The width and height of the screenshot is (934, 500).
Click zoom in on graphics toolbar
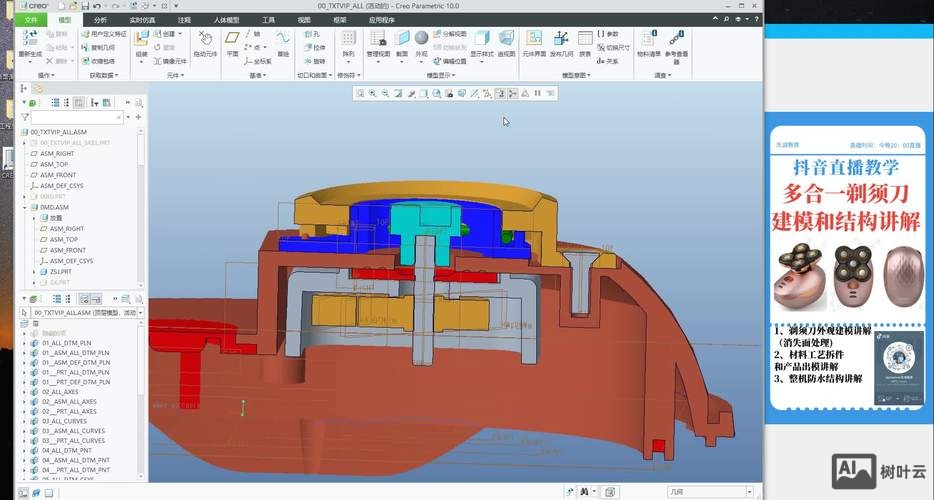372,93
